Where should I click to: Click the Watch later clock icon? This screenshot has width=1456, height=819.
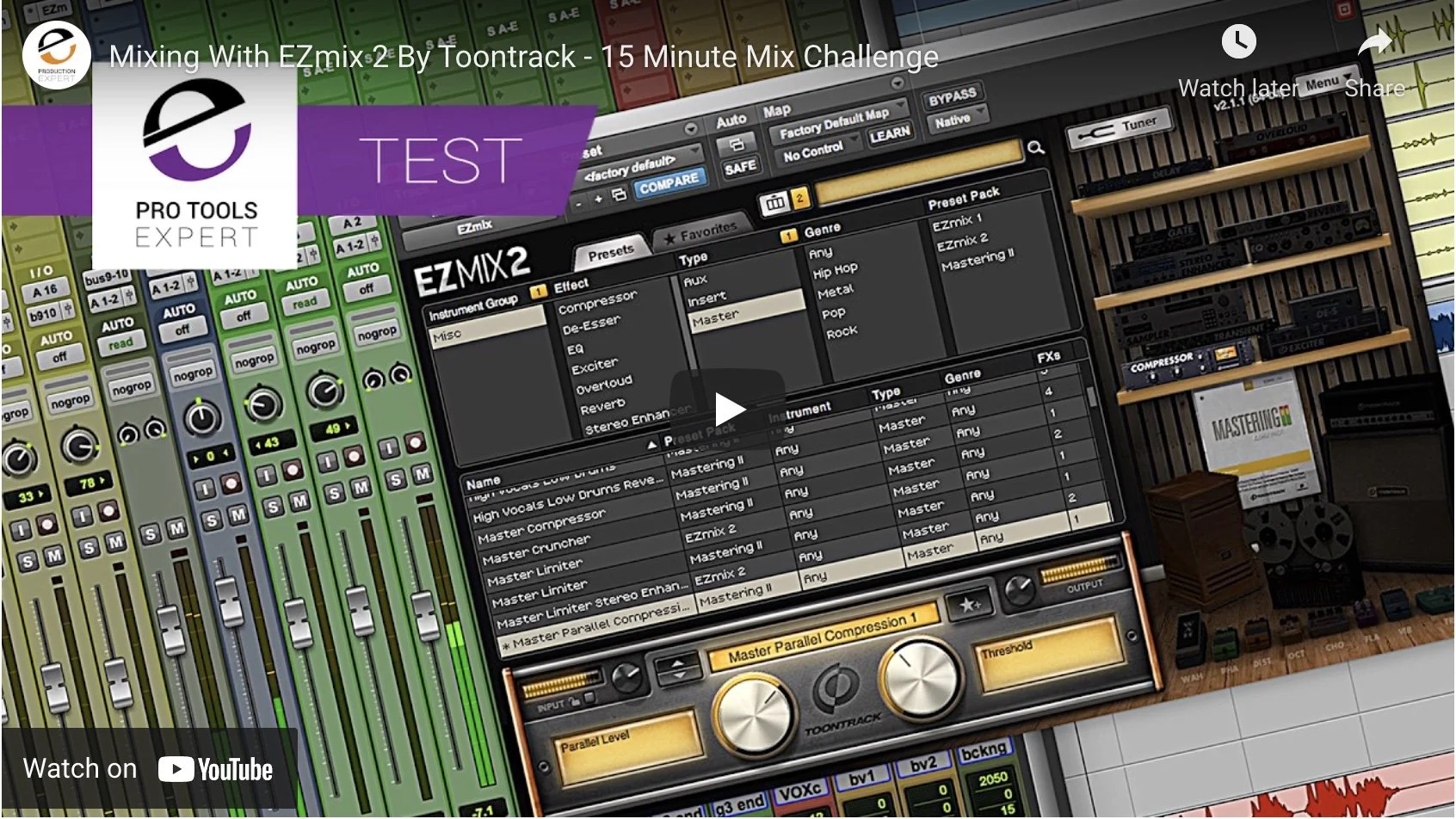tap(1238, 42)
